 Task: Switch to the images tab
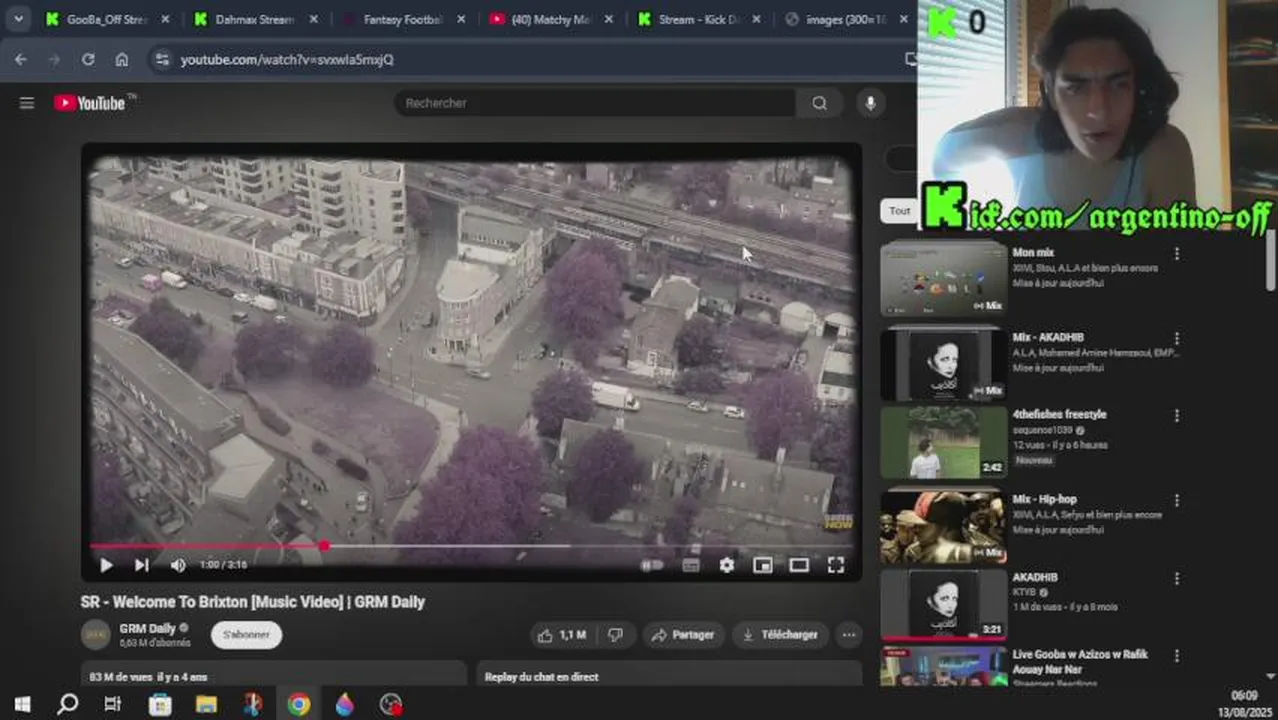pyautogui.click(x=846, y=19)
